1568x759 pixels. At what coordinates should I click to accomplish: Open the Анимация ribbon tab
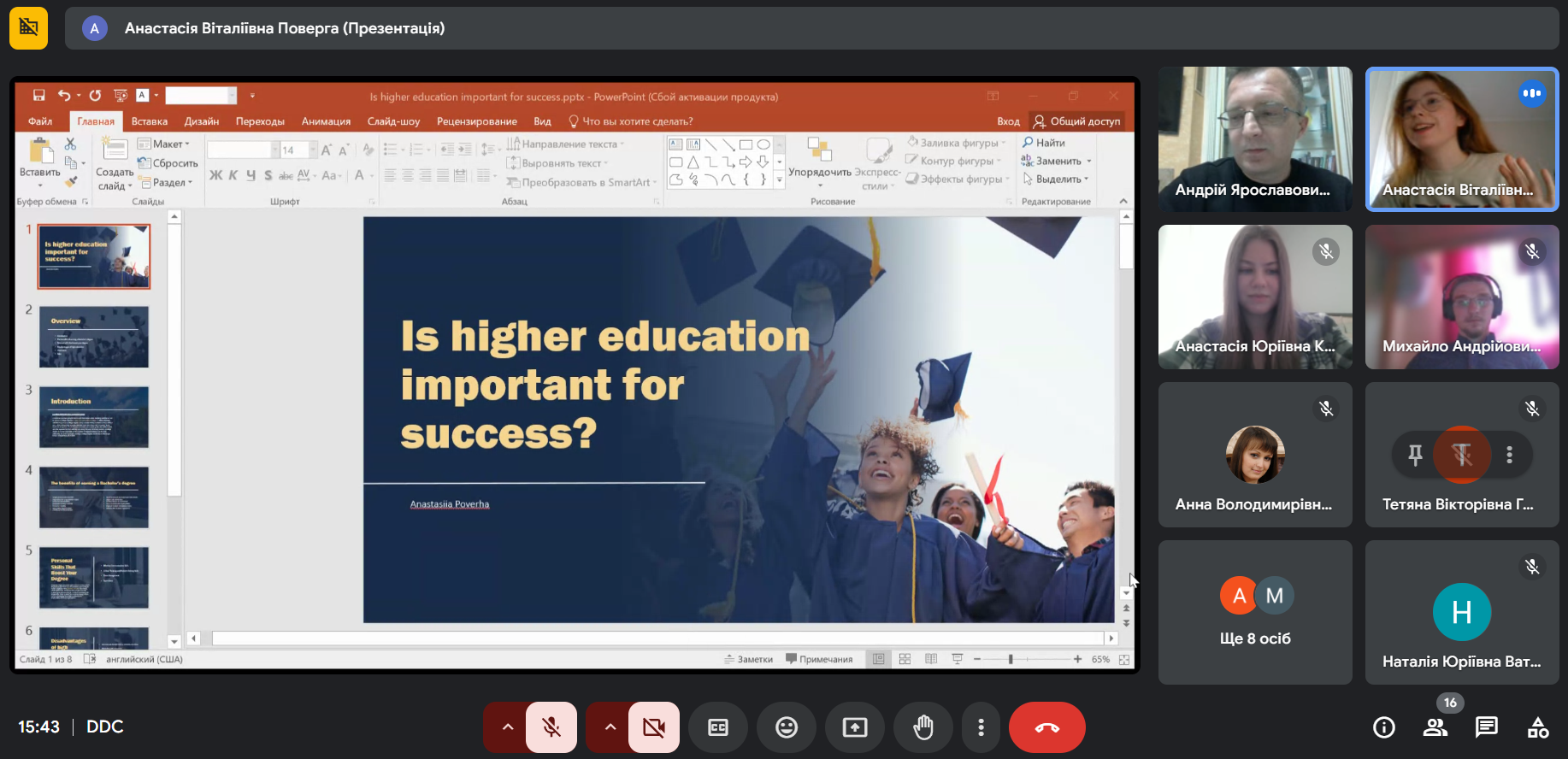[x=326, y=121]
